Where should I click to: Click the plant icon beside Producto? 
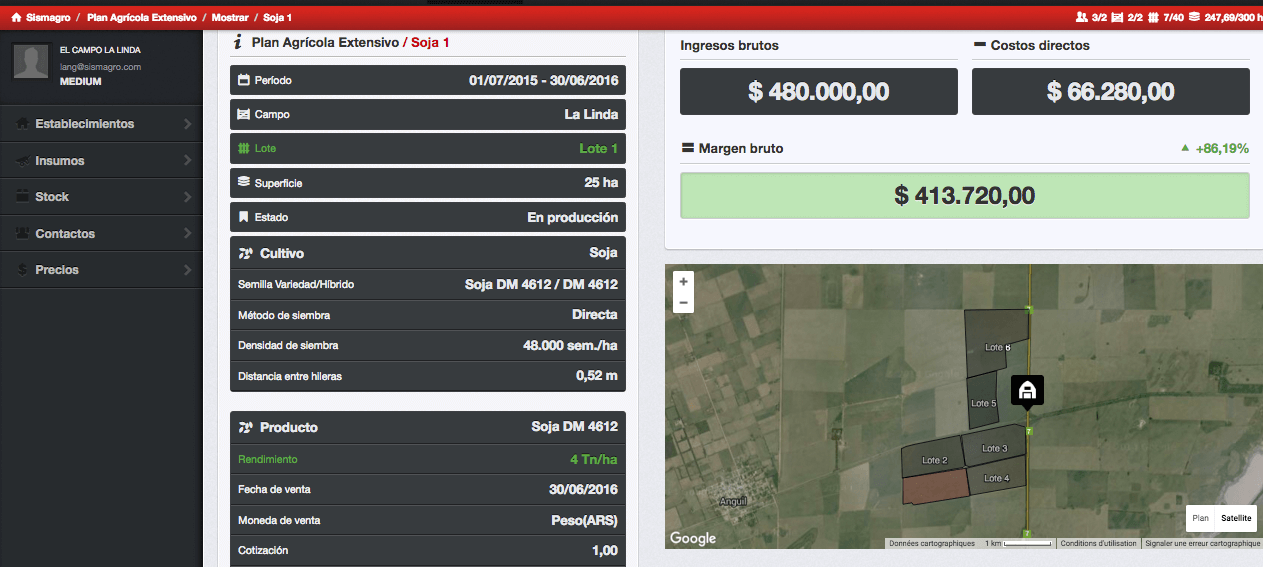tap(246, 428)
